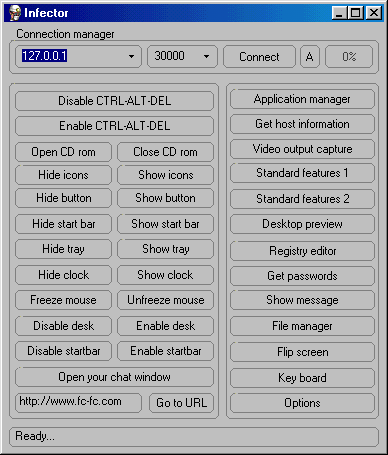Open Options

click(302, 403)
